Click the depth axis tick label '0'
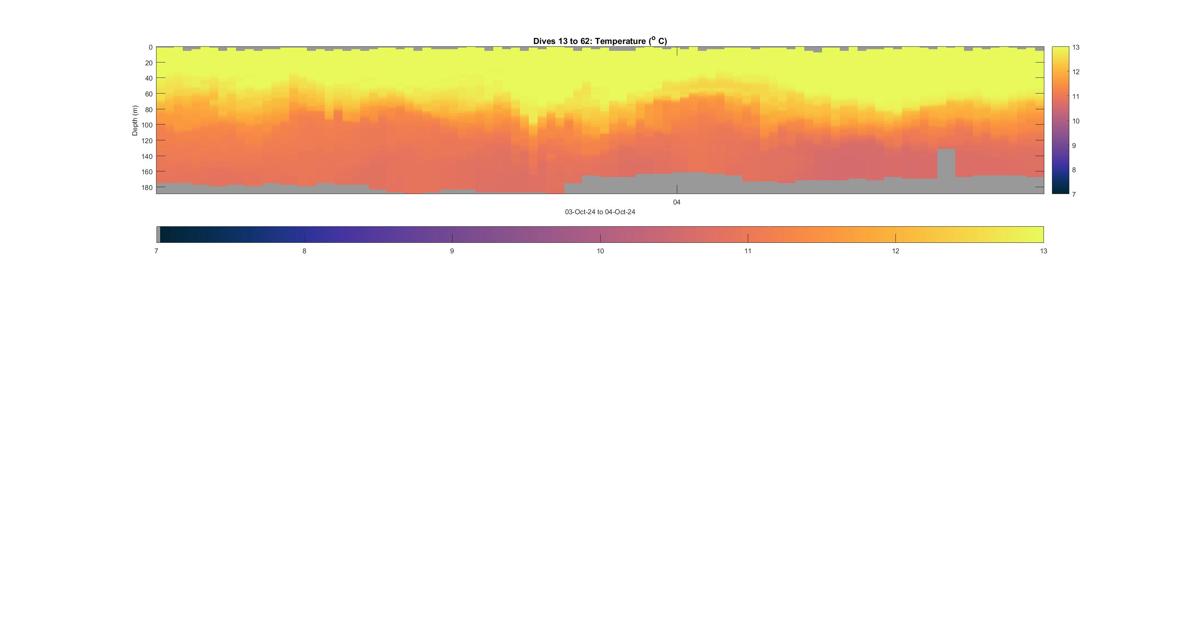The width and height of the screenshot is (1200, 622). [150, 47]
